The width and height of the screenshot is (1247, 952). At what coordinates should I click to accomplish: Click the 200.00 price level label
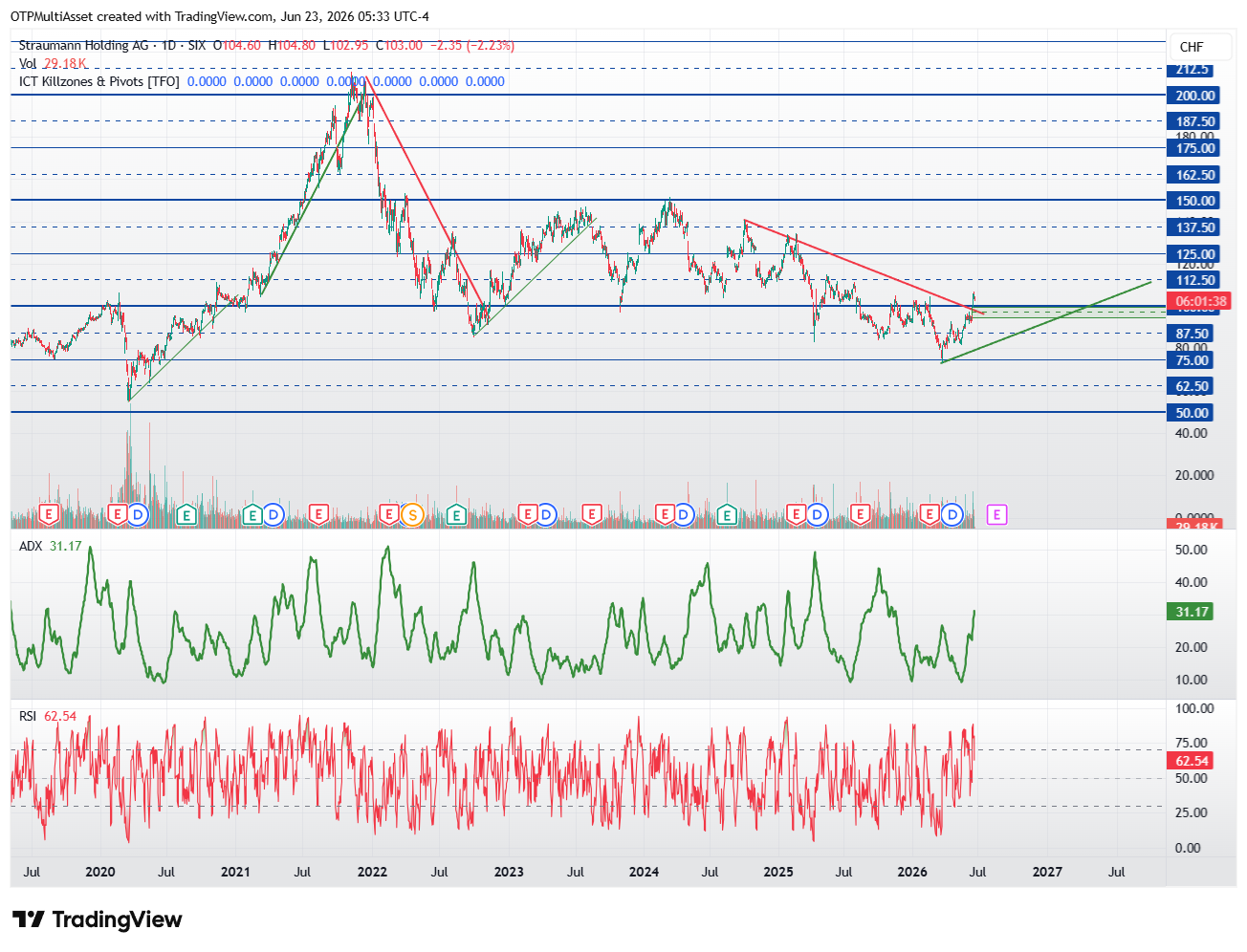(x=1193, y=96)
